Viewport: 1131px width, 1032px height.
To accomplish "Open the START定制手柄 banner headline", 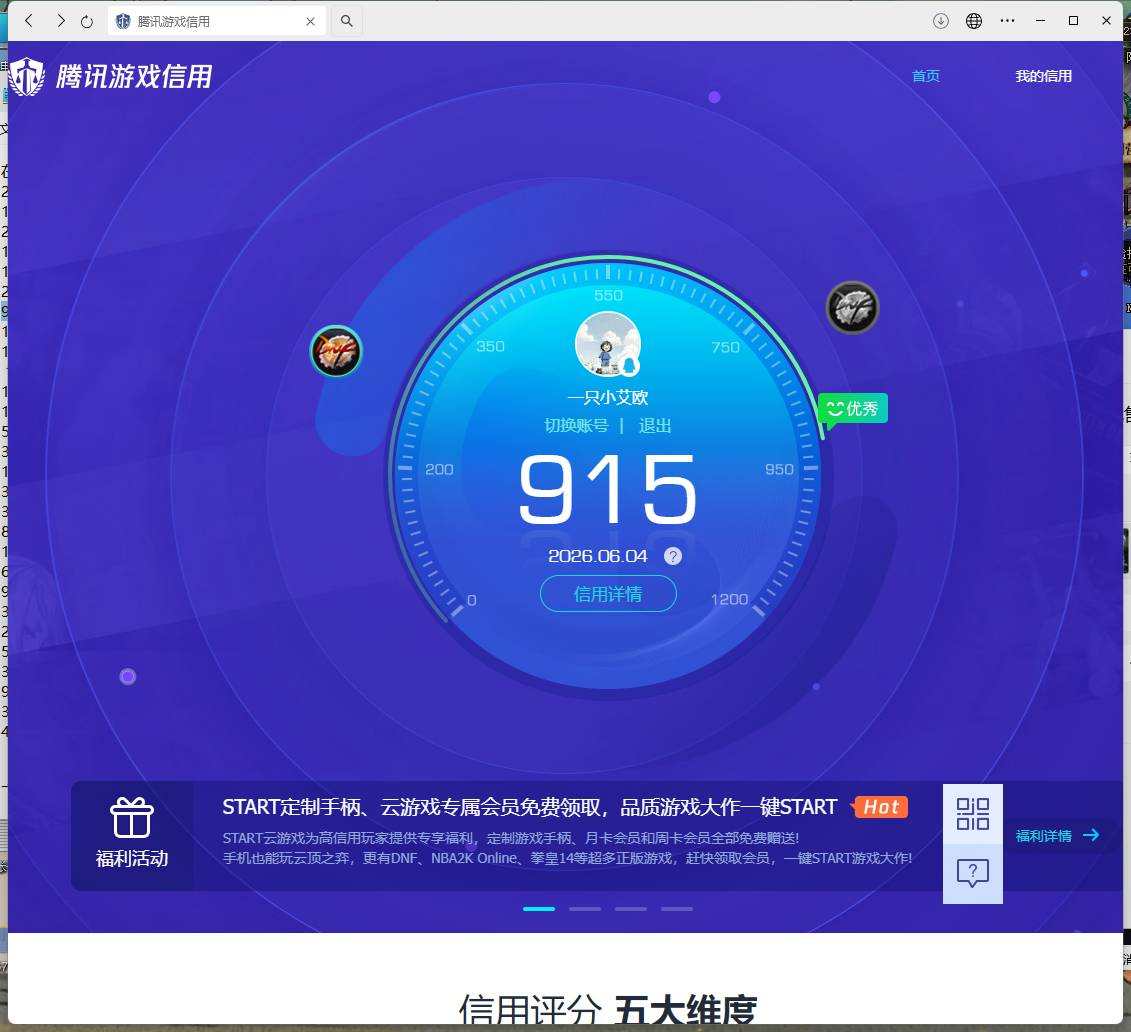I will pos(529,807).
